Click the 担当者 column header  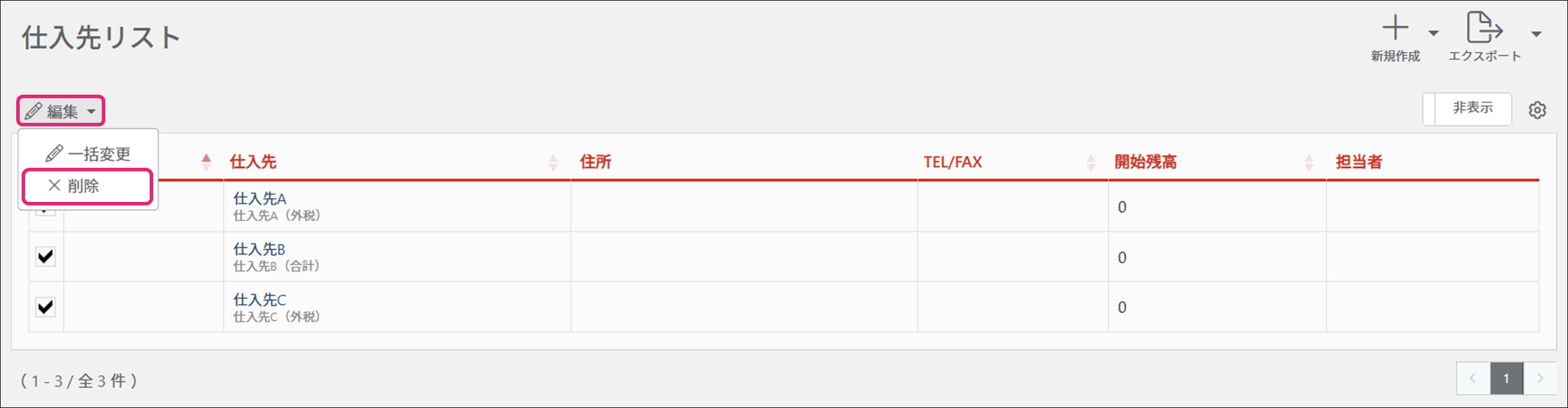(x=1358, y=162)
